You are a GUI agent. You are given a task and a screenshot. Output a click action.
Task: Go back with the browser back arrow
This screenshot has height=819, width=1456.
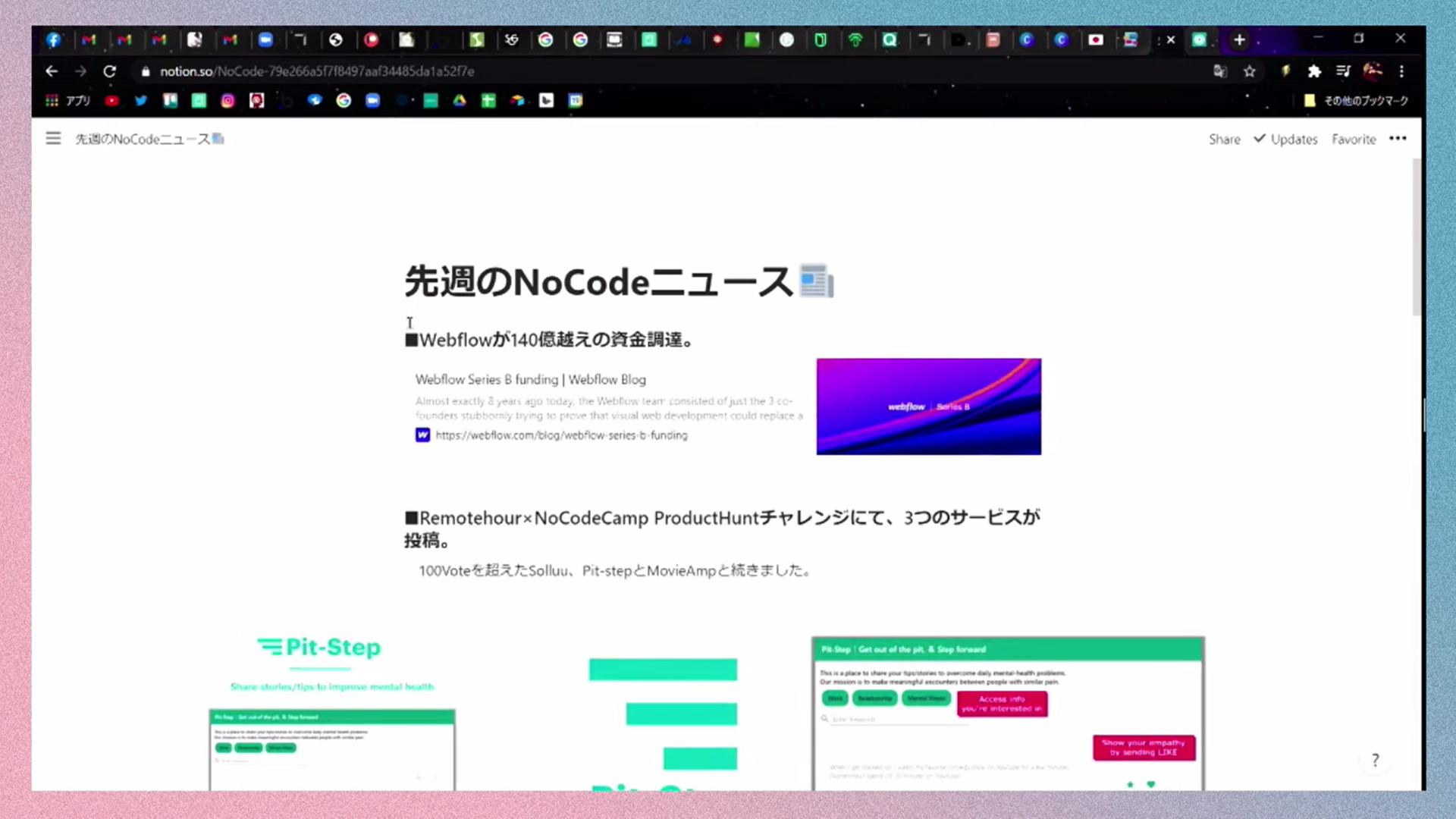pyautogui.click(x=52, y=71)
